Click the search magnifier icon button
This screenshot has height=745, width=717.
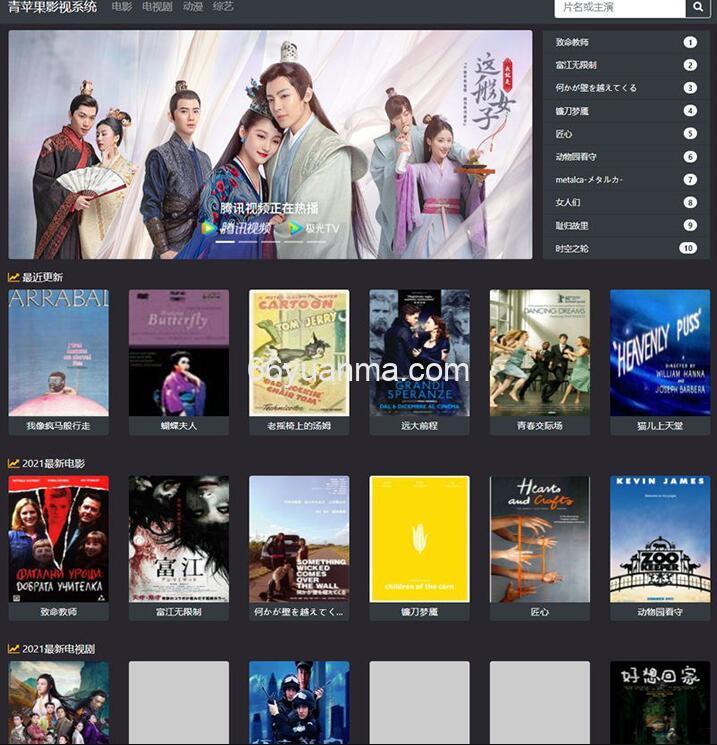[698, 8]
